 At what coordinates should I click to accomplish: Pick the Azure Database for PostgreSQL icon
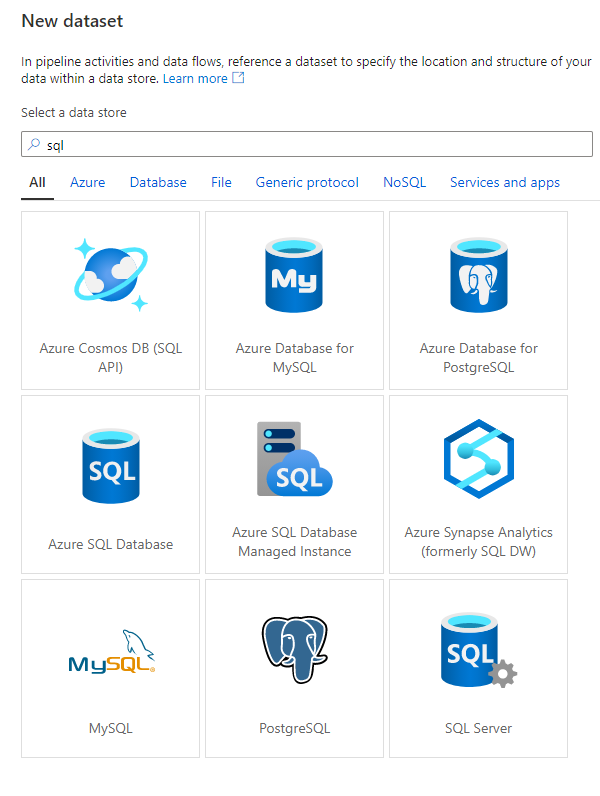(x=478, y=275)
